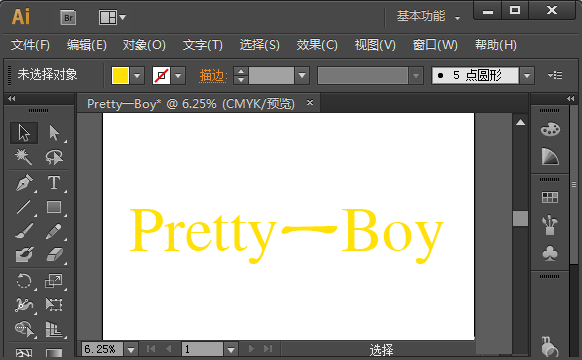Expand the right panel dock double arrows

coord(570,98)
